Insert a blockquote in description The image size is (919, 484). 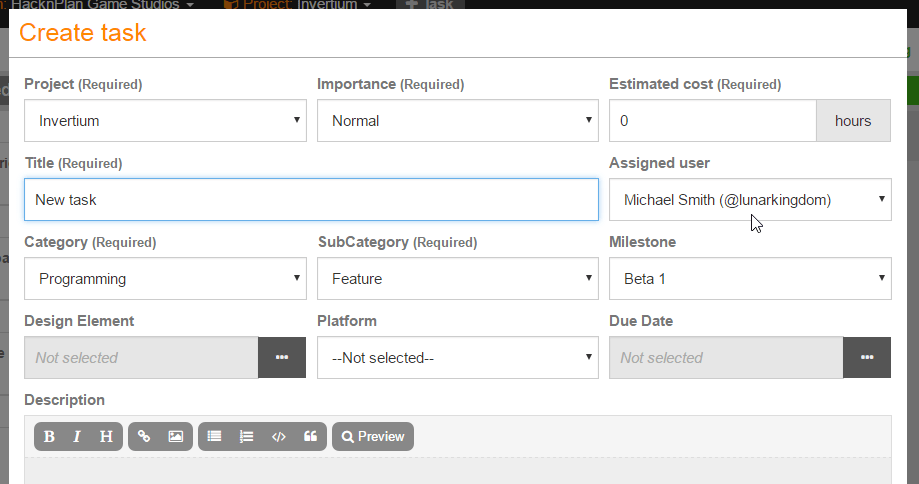[x=310, y=436]
